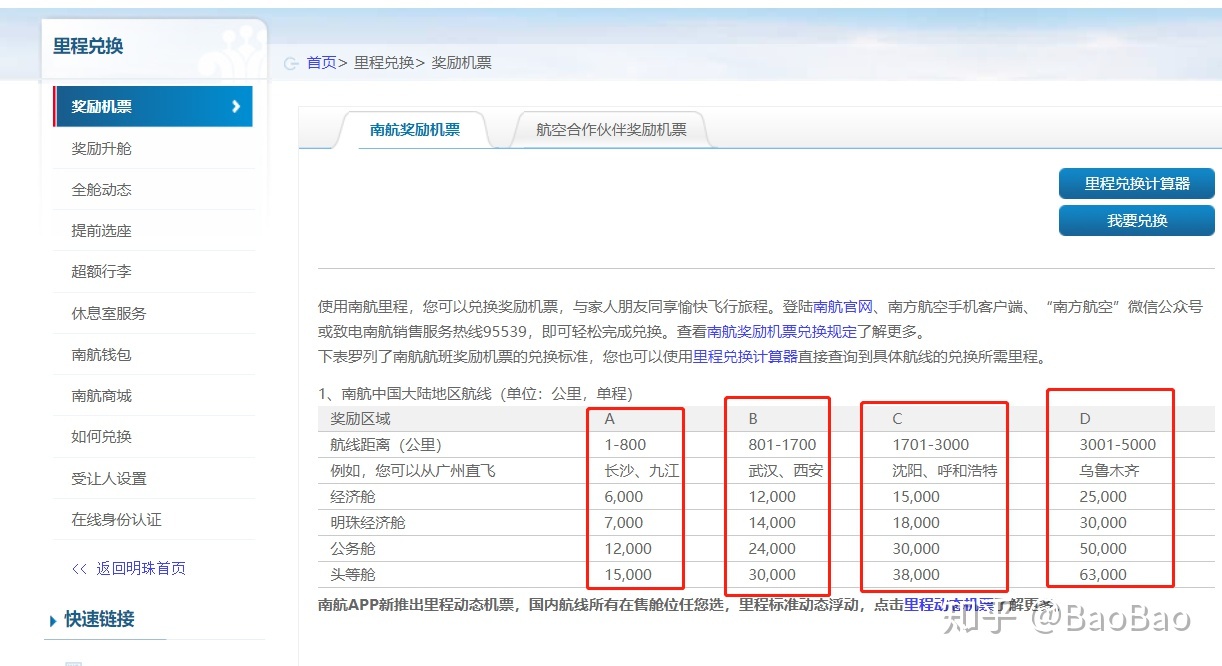
Task: Click cell 63,000 in column D
Action: 1103,574
